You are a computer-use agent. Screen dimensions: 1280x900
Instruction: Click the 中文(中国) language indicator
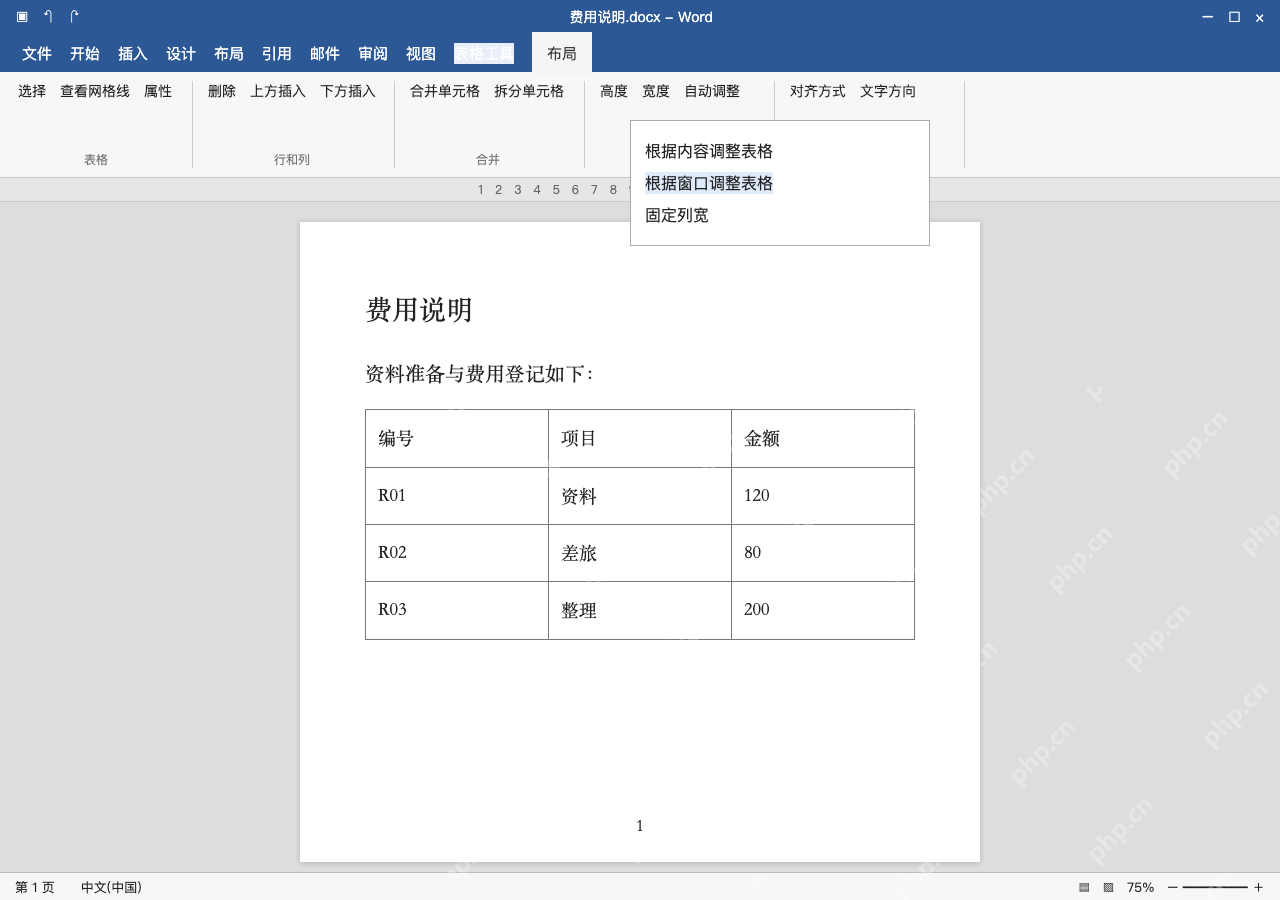click(x=111, y=887)
